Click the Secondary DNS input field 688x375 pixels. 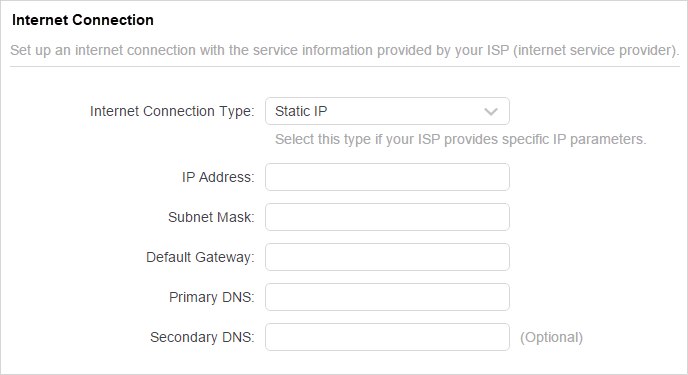(x=387, y=337)
